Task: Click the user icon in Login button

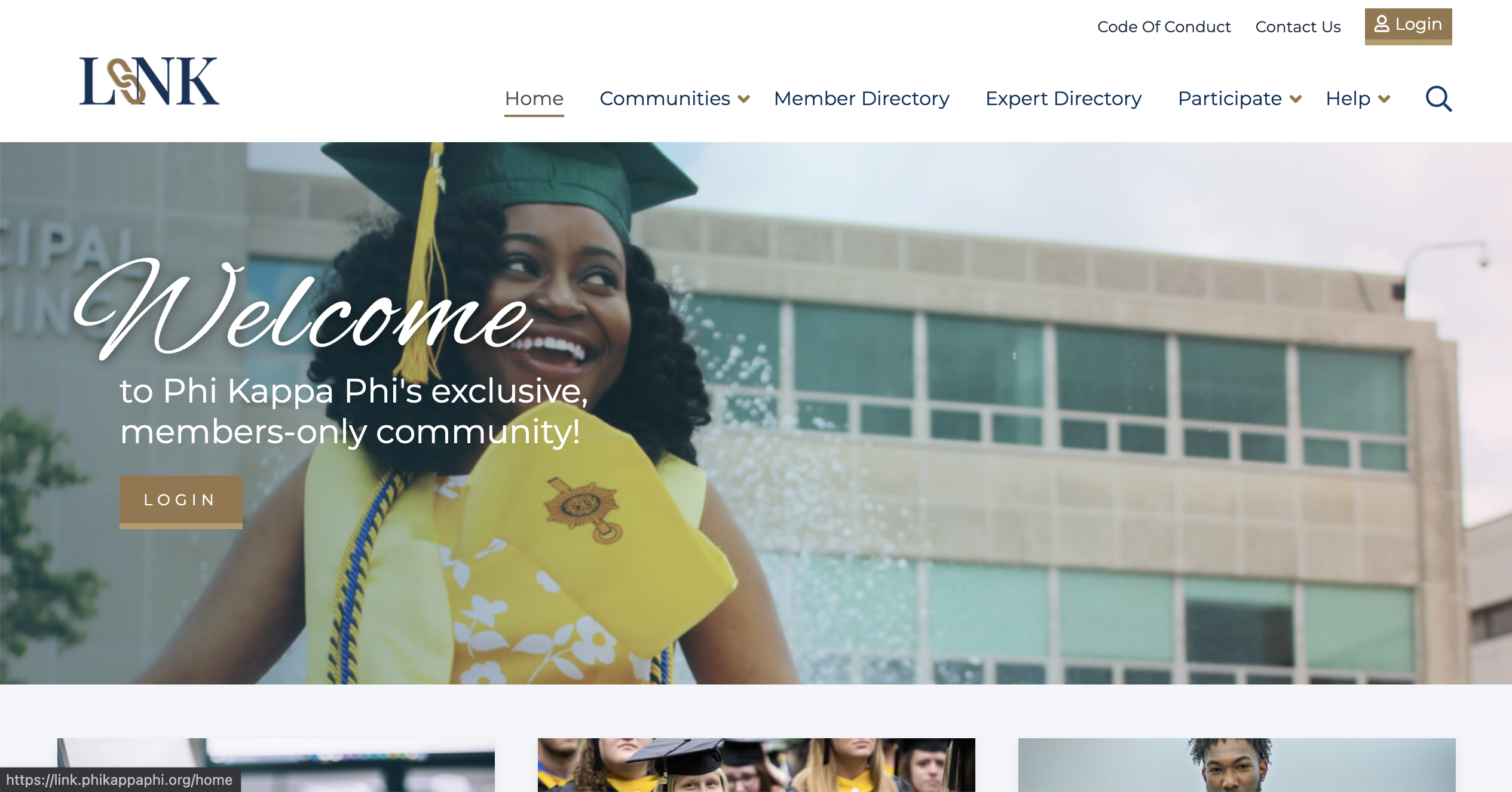Action: coord(1382,24)
